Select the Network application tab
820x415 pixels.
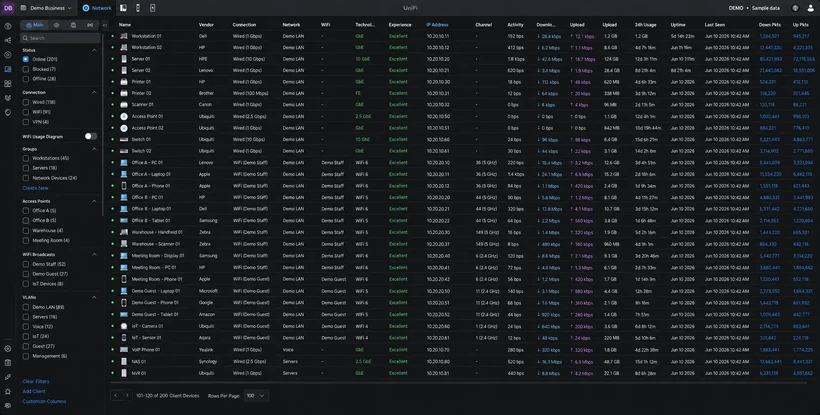[x=97, y=8]
